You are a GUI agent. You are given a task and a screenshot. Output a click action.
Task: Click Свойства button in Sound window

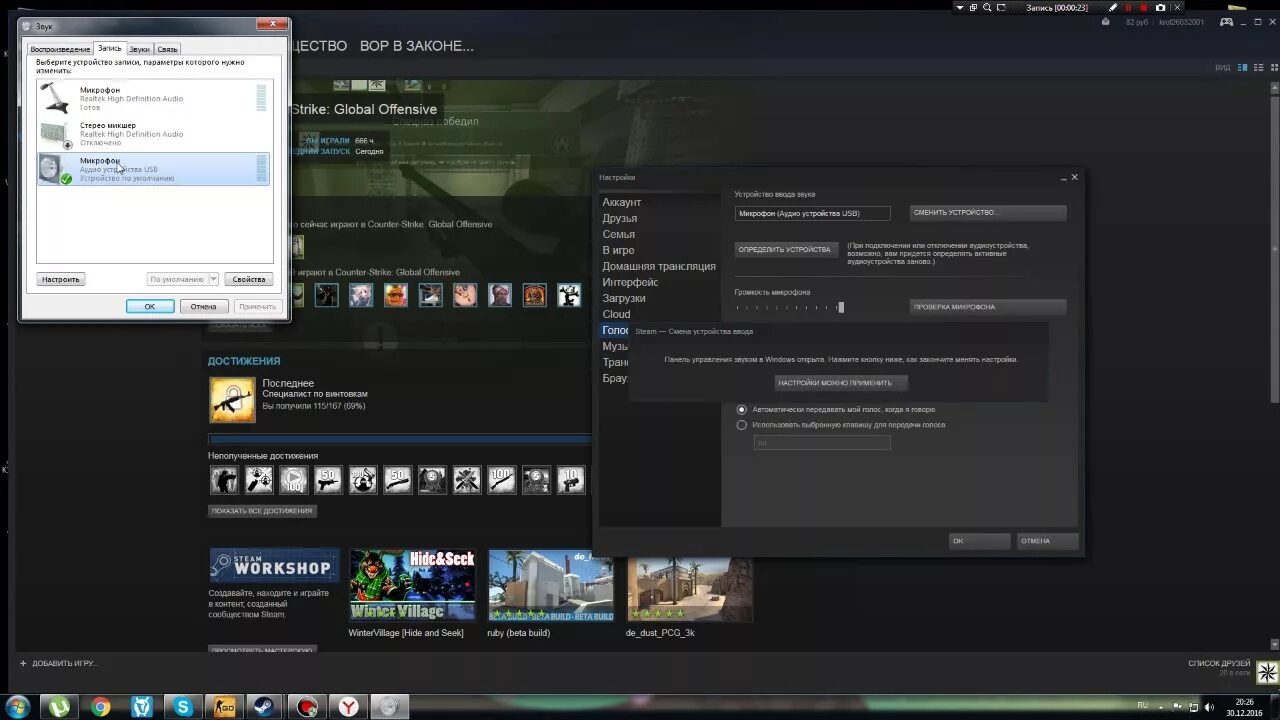[248, 279]
